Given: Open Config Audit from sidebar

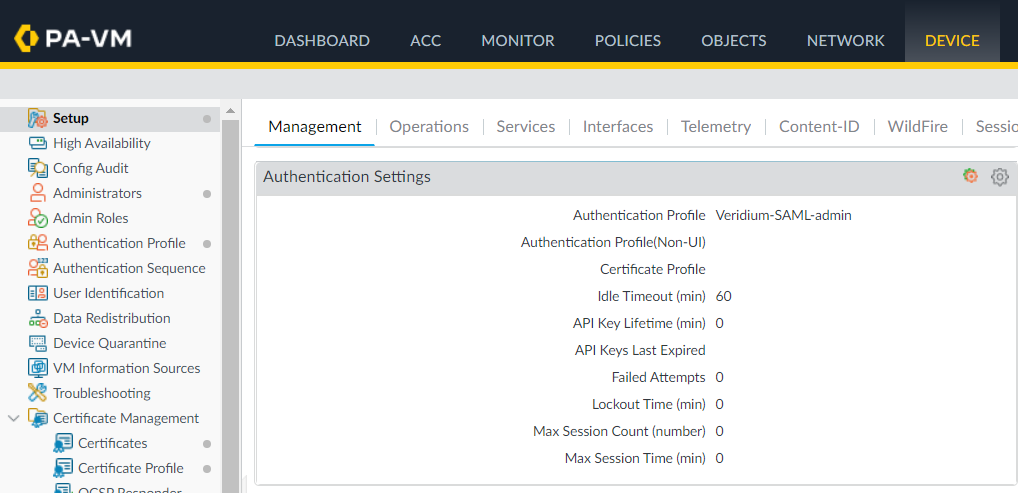Looking at the screenshot, I should point(90,168).
